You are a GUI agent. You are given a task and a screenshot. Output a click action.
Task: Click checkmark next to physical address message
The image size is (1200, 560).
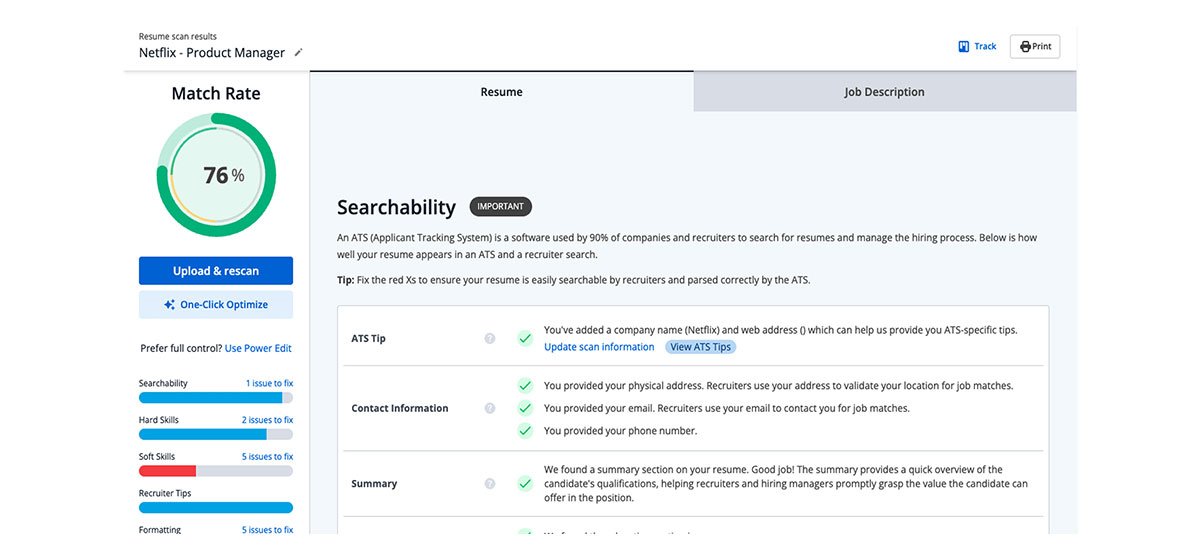(x=524, y=385)
